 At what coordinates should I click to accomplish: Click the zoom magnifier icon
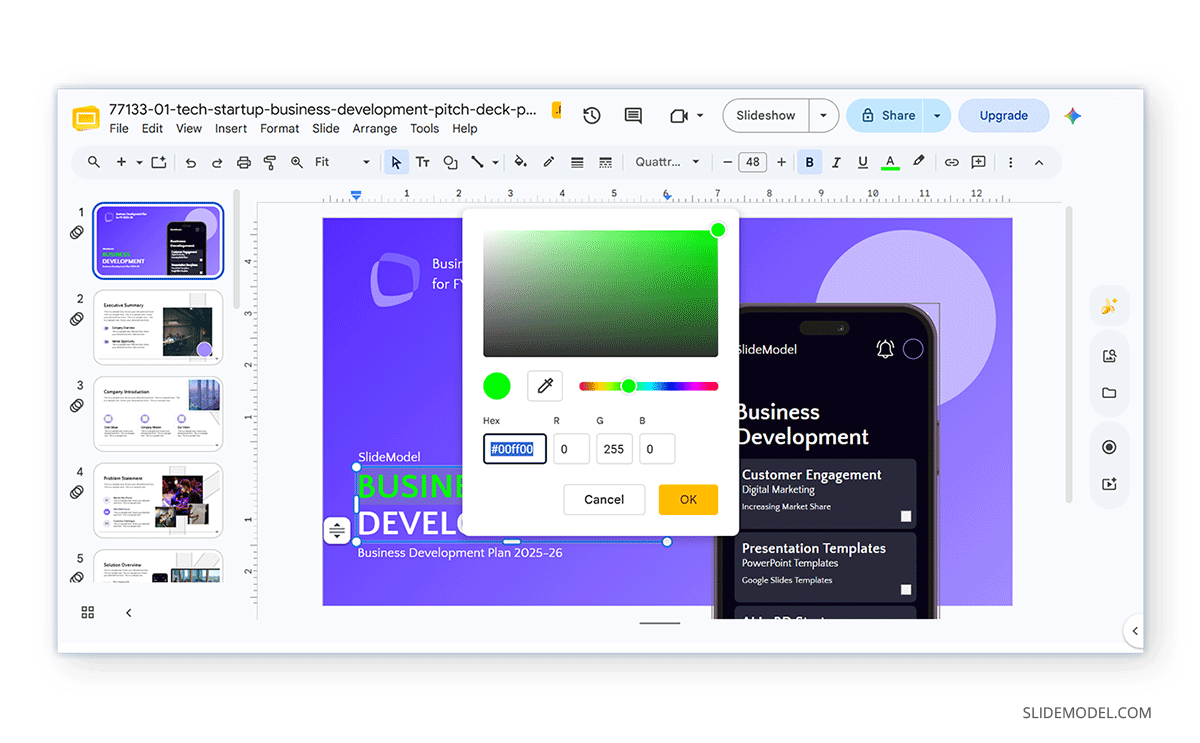click(297, 162)
